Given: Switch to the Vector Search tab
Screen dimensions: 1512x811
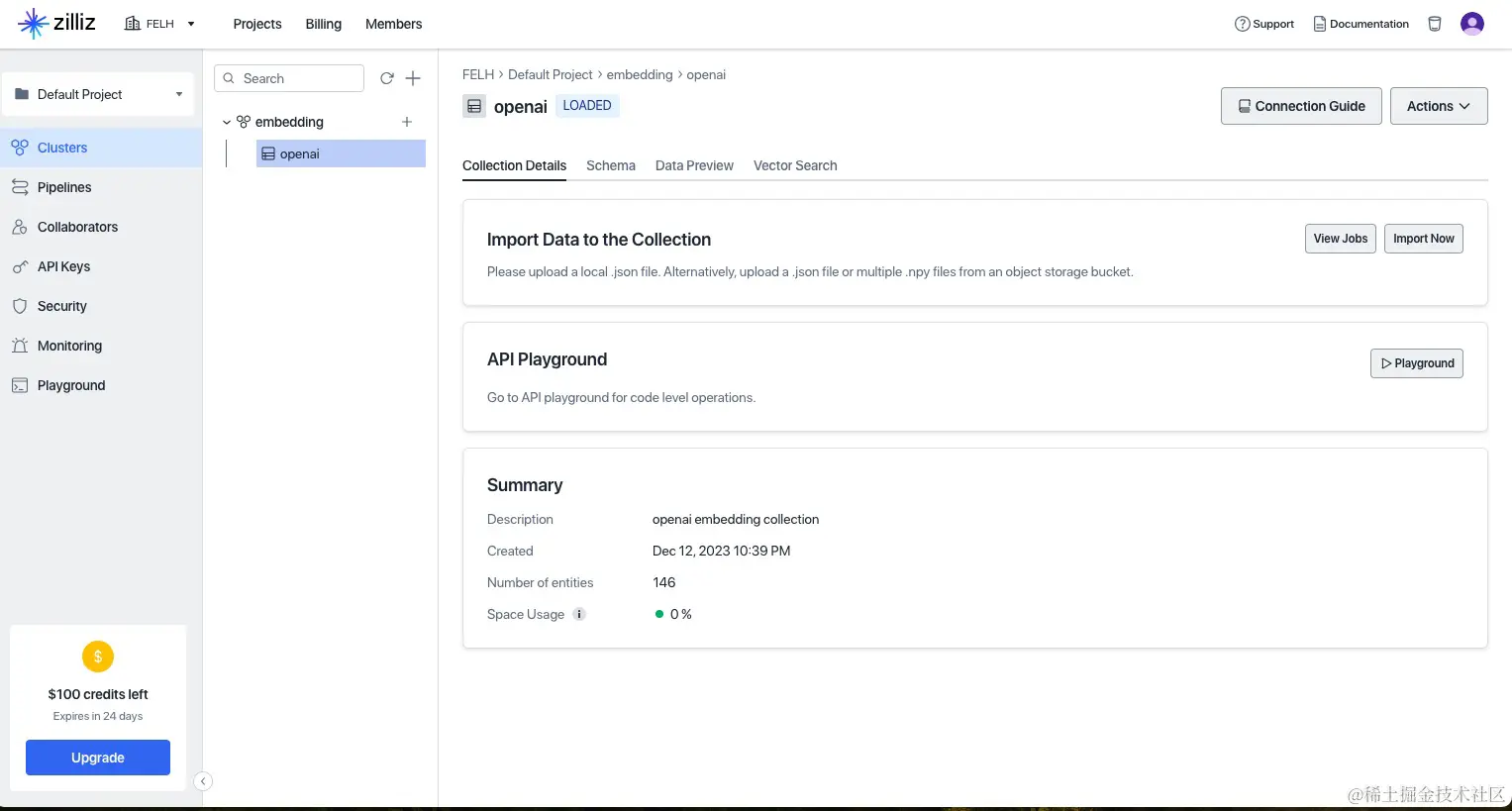Looking at the screenshot, I should [x=794, y=165].
